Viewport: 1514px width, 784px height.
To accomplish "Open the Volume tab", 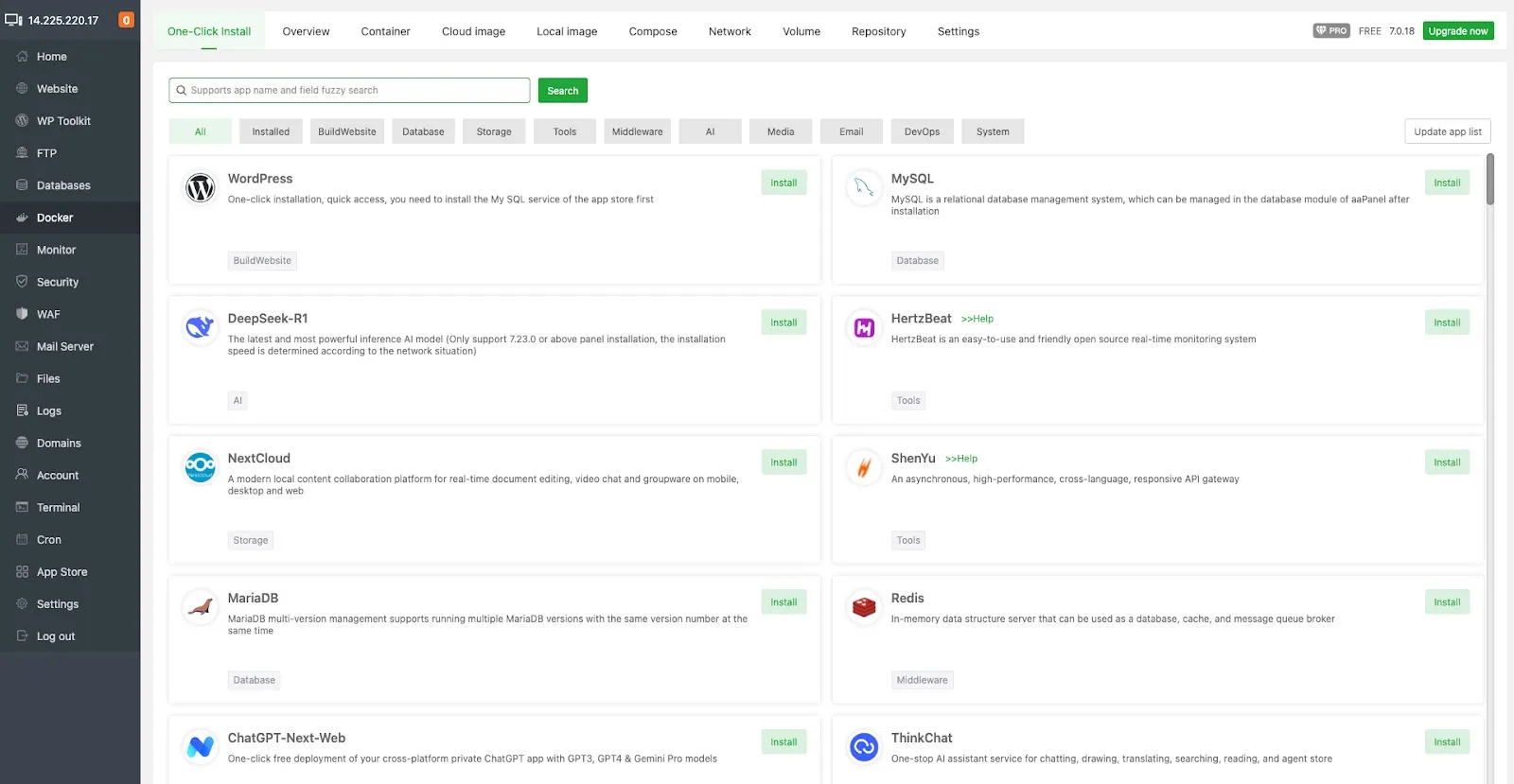I will pos(801,31).
